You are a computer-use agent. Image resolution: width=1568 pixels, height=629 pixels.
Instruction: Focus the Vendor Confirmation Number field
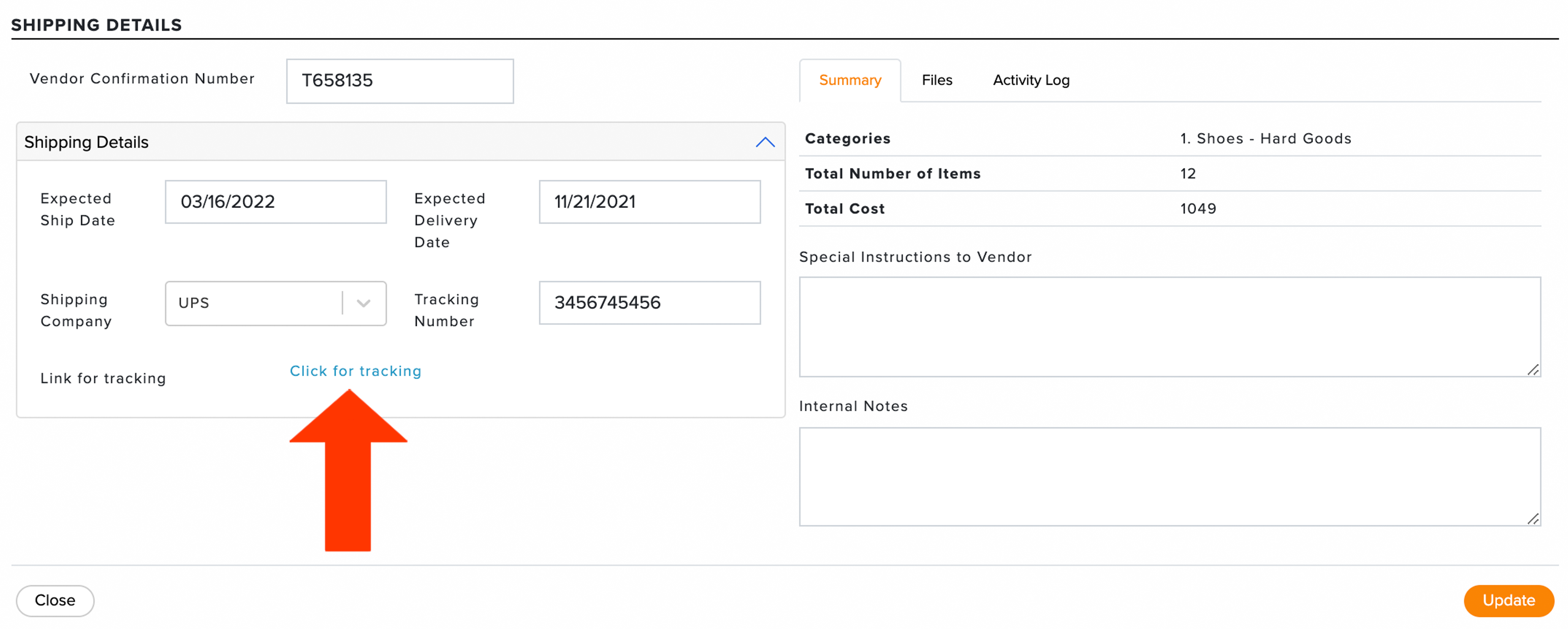click(x=400, y=81)
